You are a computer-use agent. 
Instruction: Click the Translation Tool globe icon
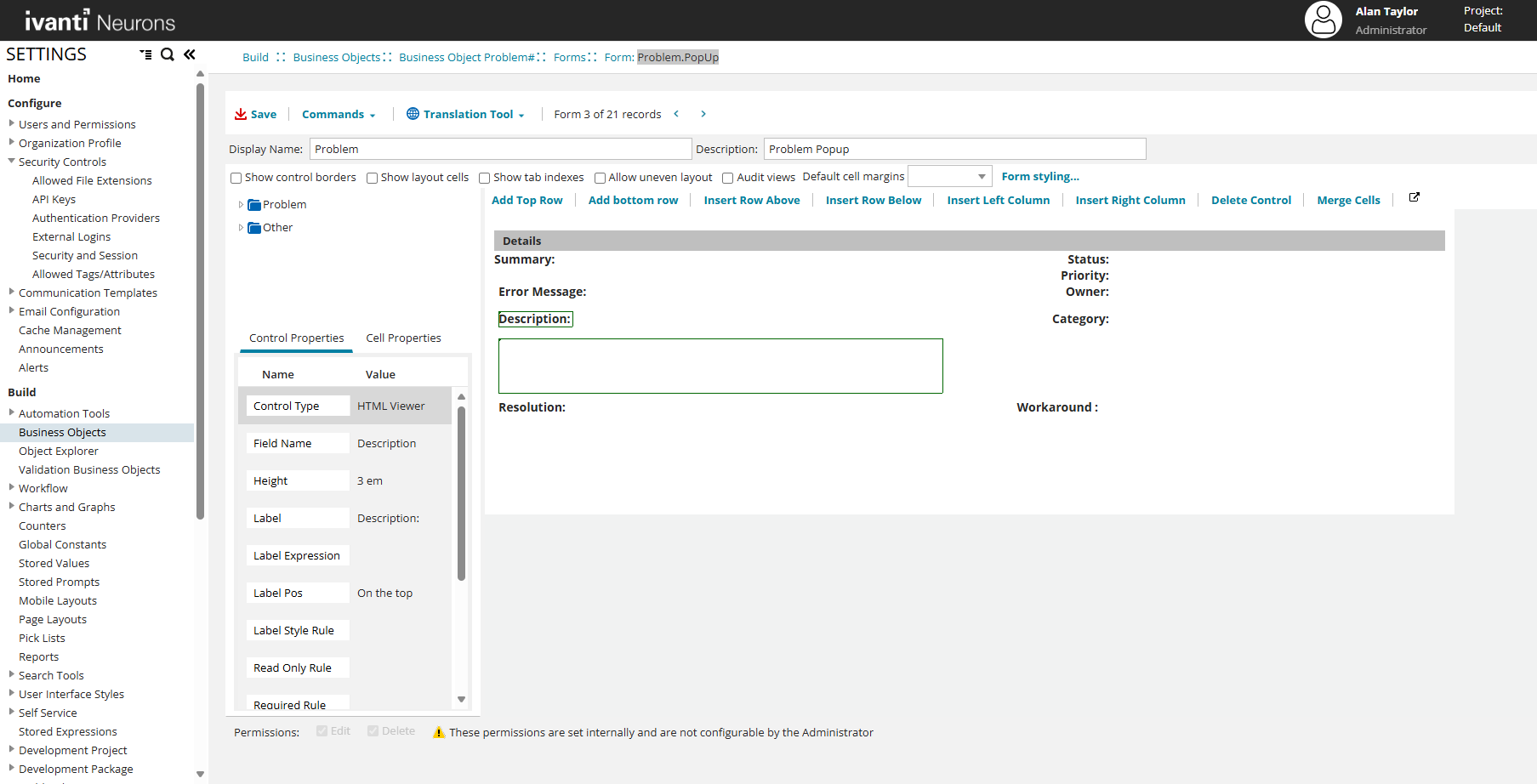coord(413,114)
